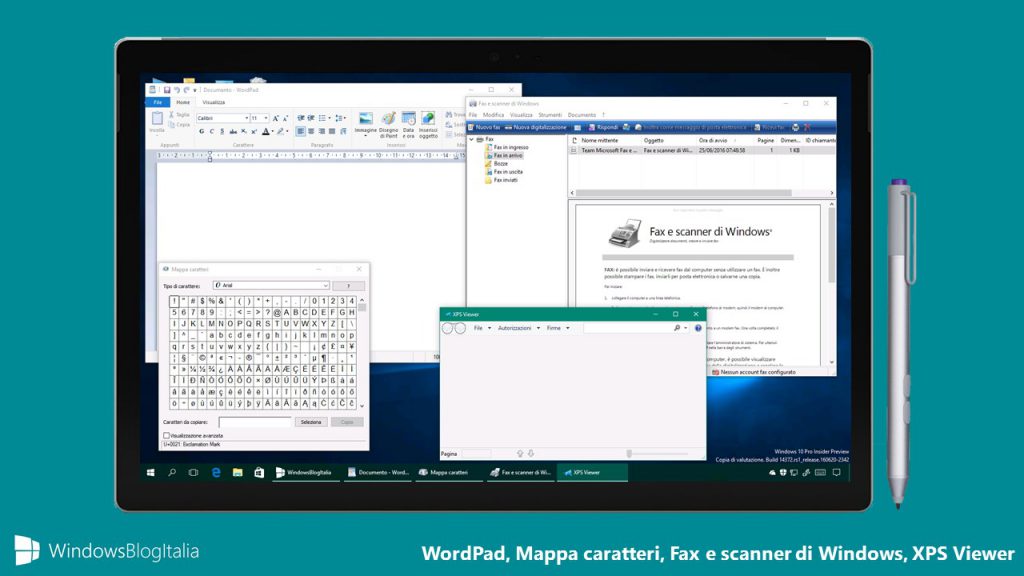This screenshot has width=1024, height=576.
Task: Undo last action in WordPad title bar
Action: coord(176,90)
